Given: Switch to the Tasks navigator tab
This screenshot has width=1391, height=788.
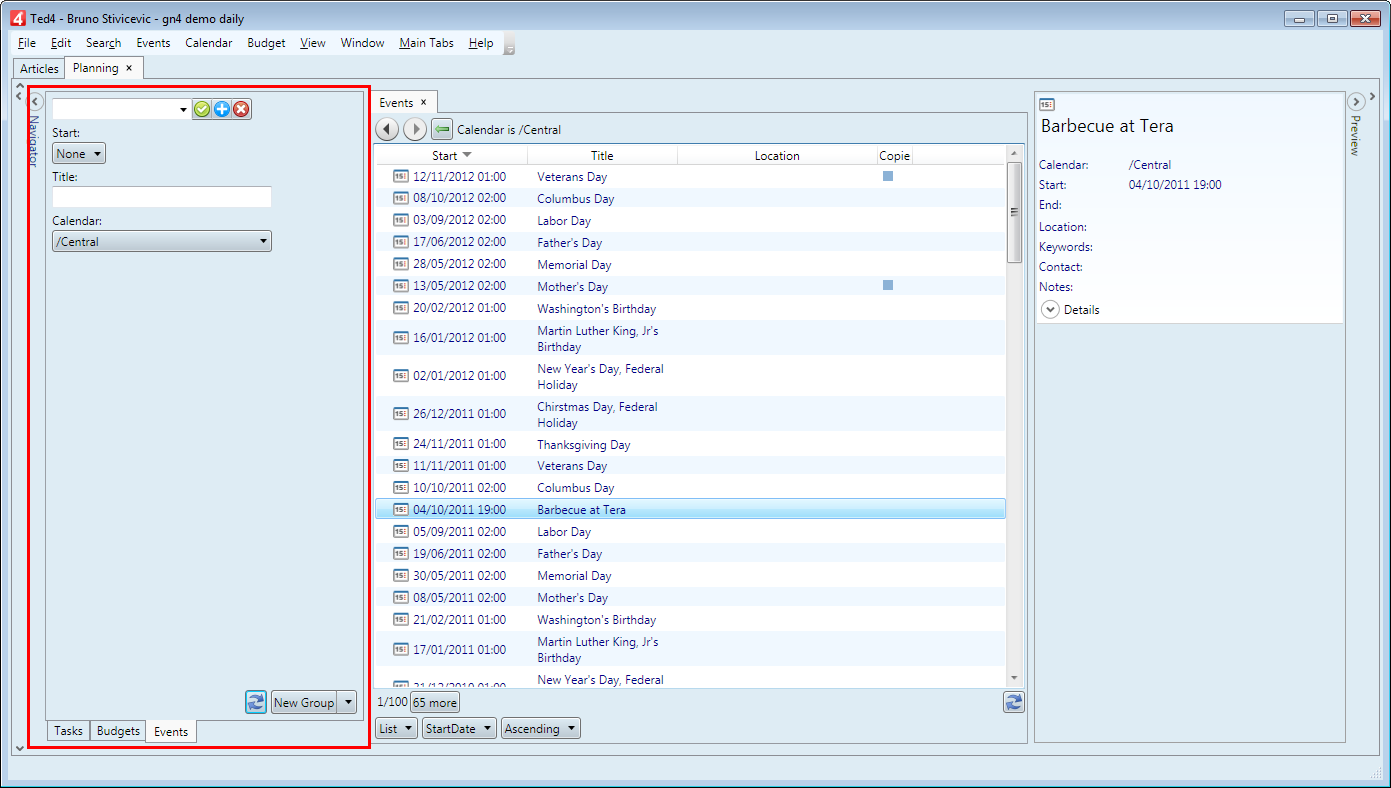Looking at the screenshot, I should click(x=68, y=731).
